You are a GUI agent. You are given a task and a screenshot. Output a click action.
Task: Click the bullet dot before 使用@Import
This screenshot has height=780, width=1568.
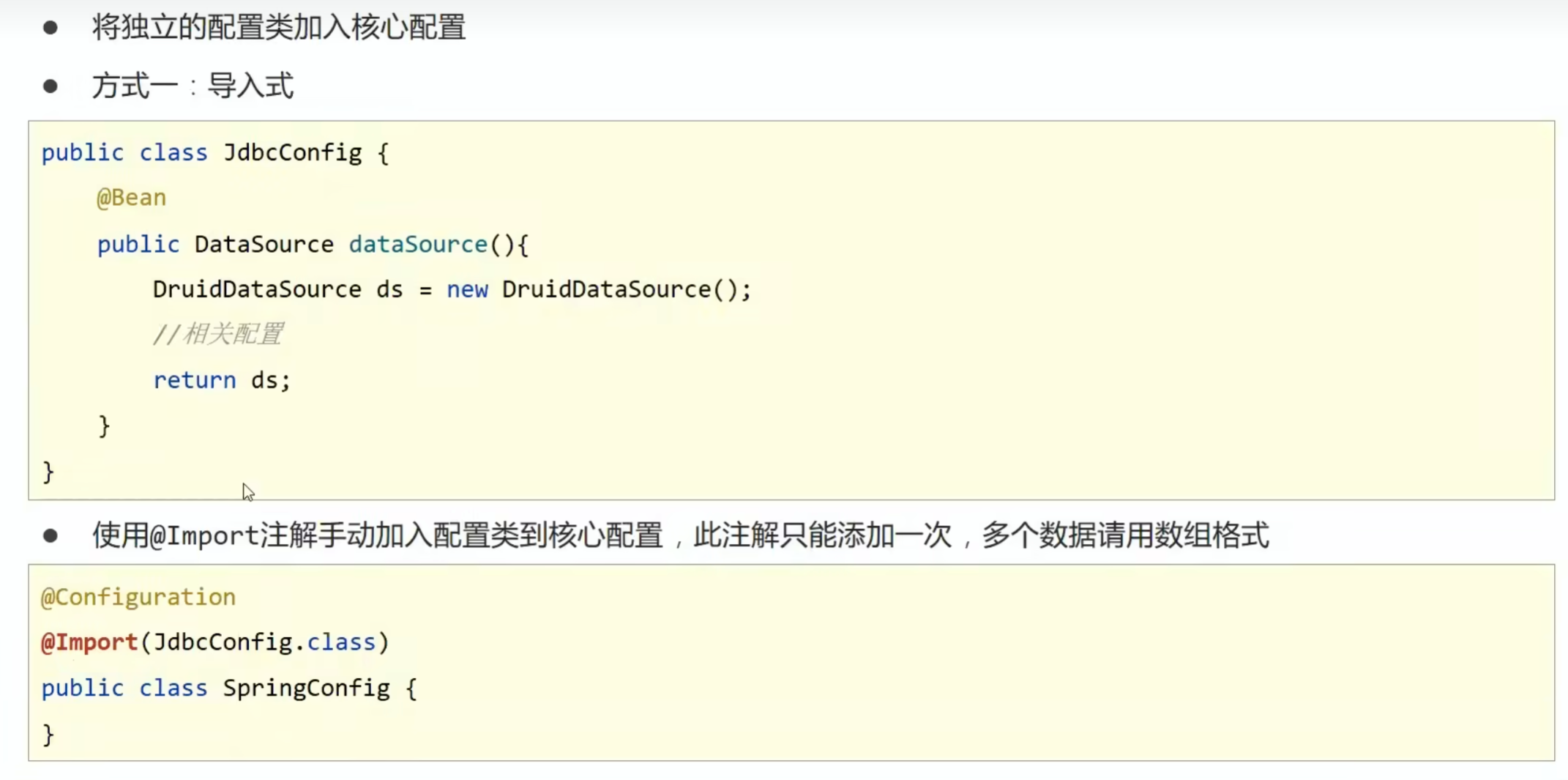pyautogui.click(x=51, y=535)
